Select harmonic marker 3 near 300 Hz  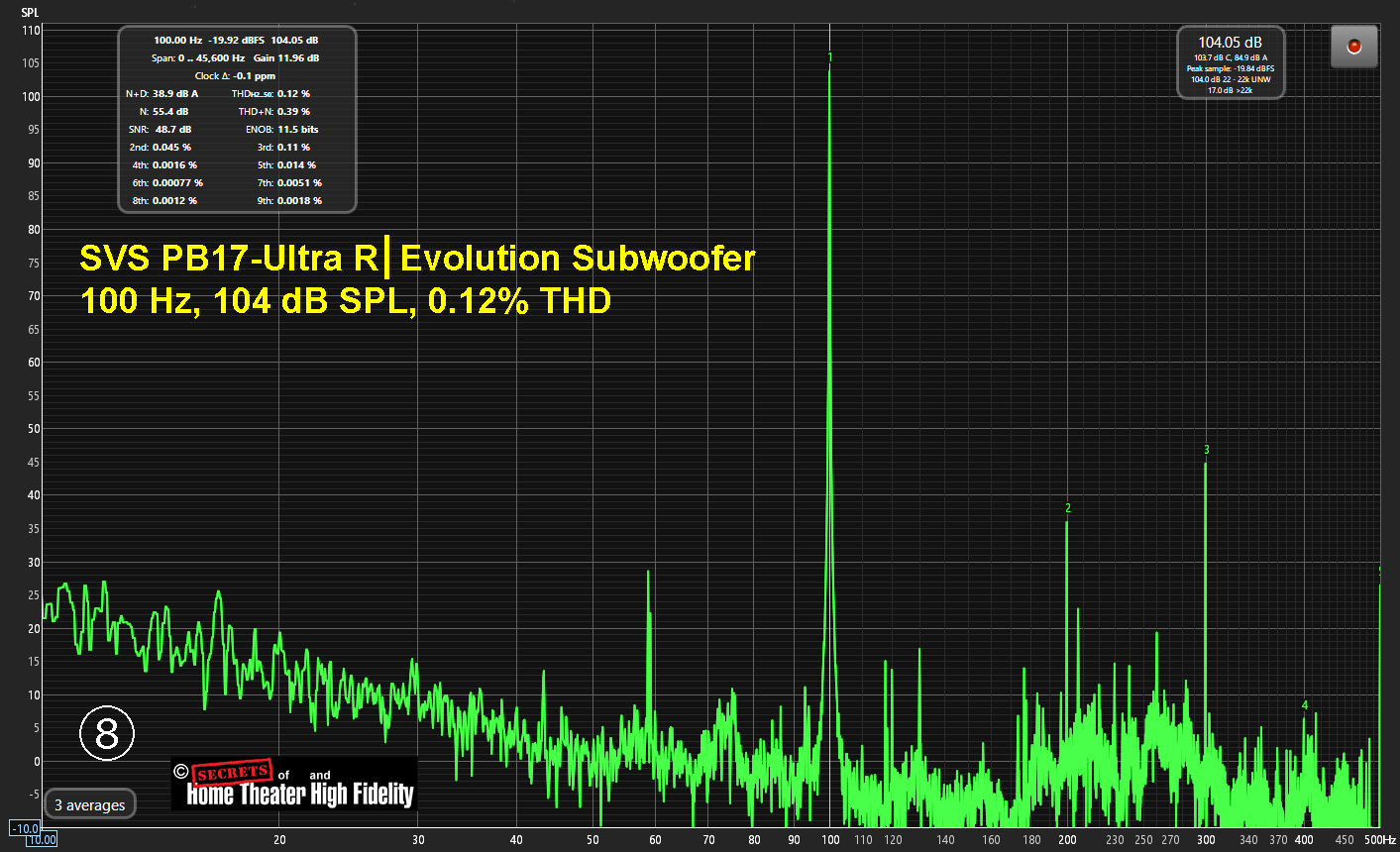[1206, 450]
